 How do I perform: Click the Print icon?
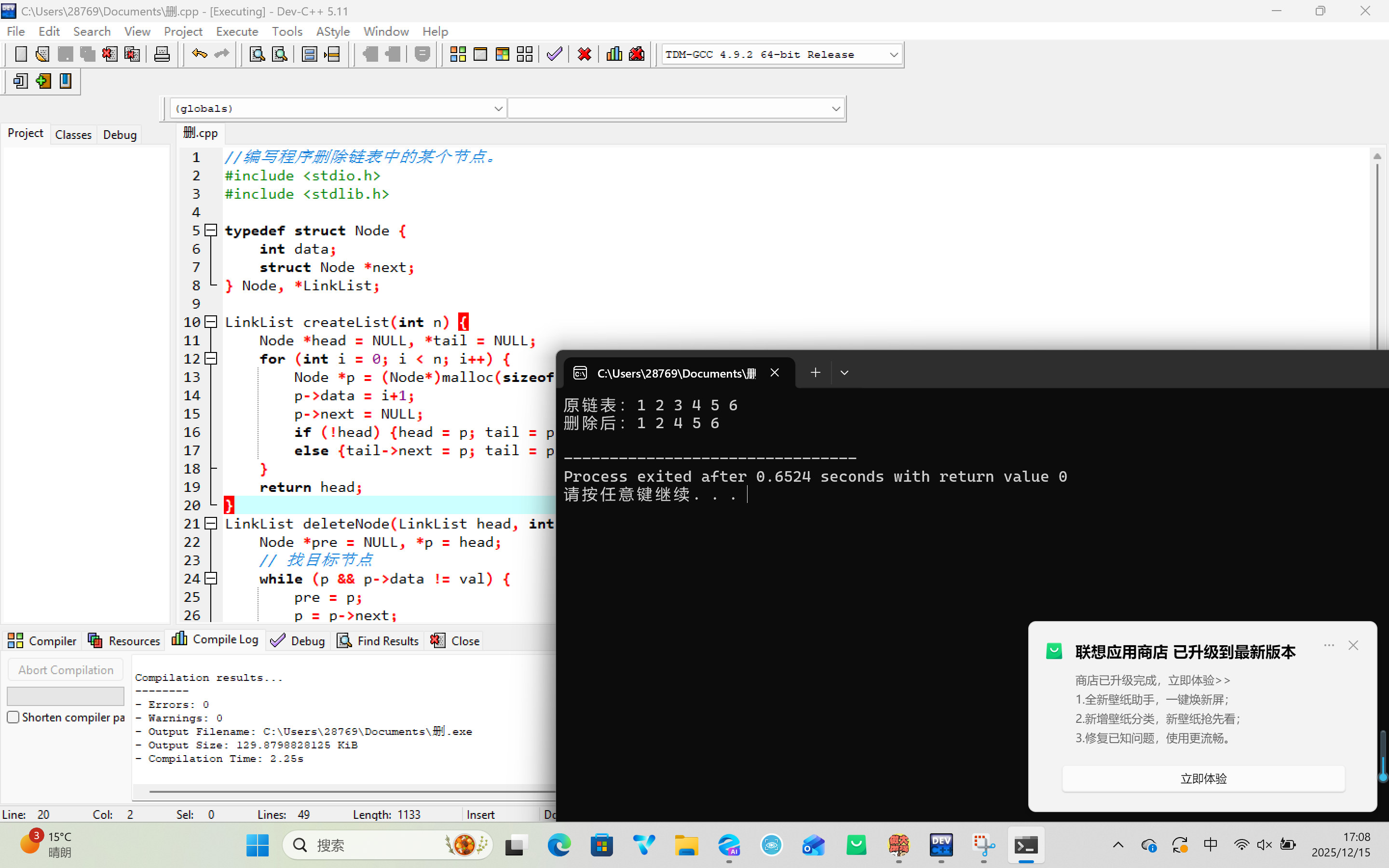(162, 54)
